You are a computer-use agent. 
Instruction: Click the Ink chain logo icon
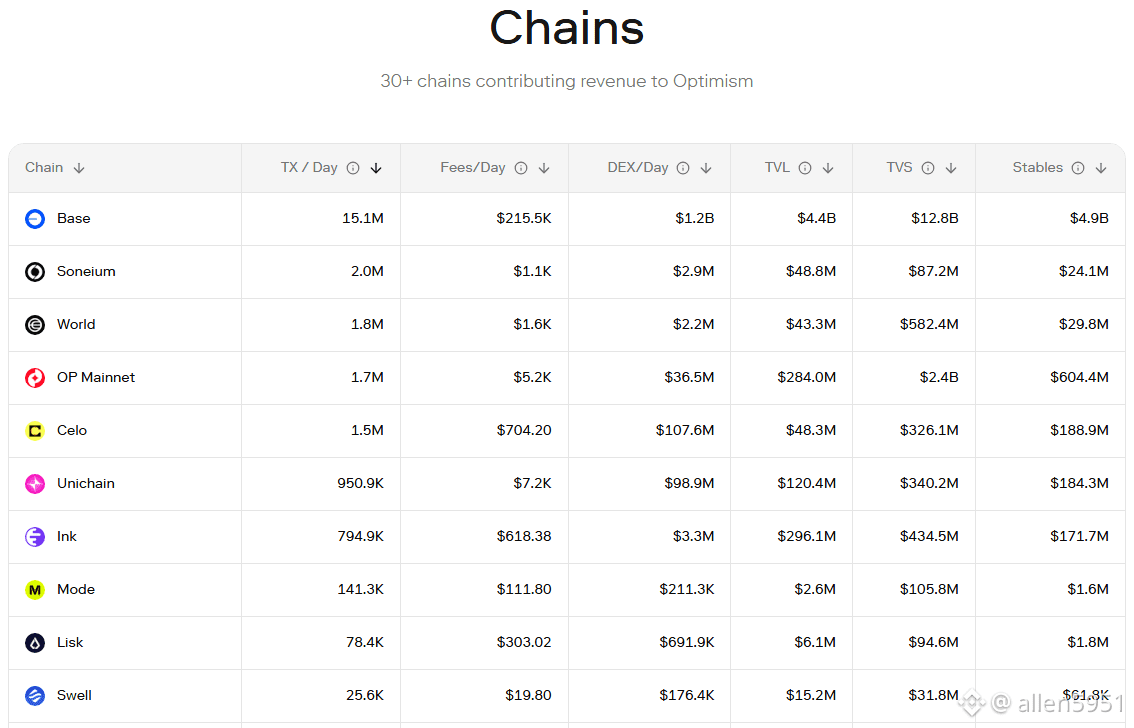pyautogui.click(x=35, y=537)
